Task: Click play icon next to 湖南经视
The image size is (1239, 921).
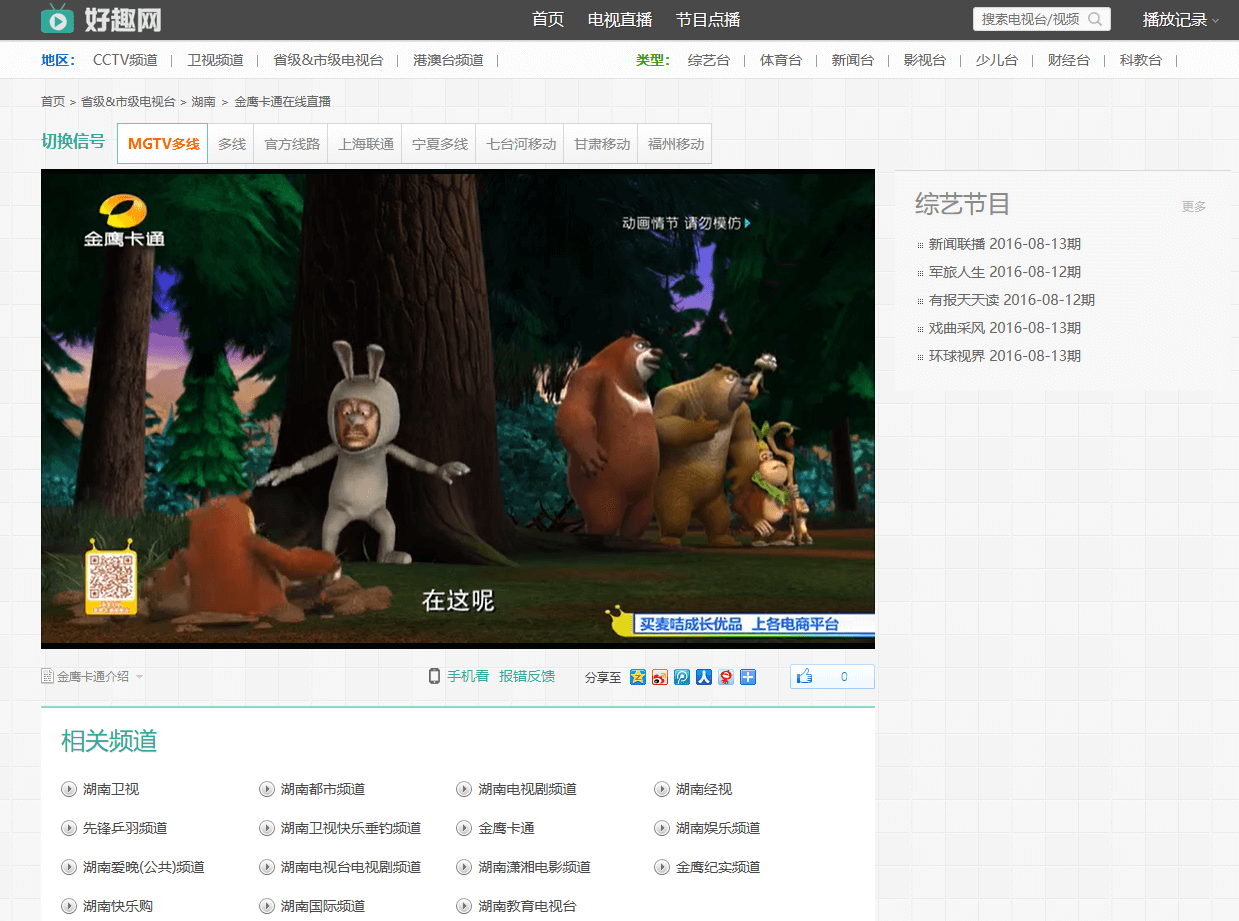Action: coord(662,789)
